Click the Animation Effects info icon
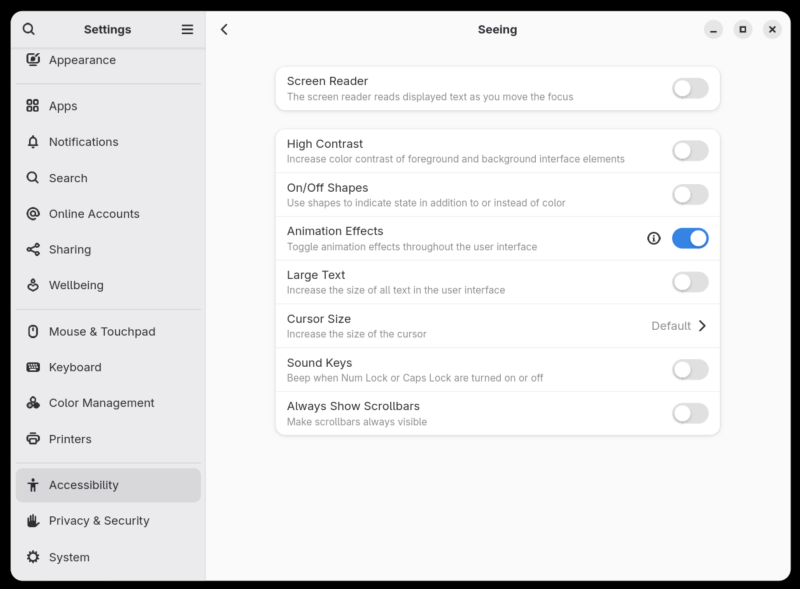This screenshot has height=589, width=800. pos(654,238)
